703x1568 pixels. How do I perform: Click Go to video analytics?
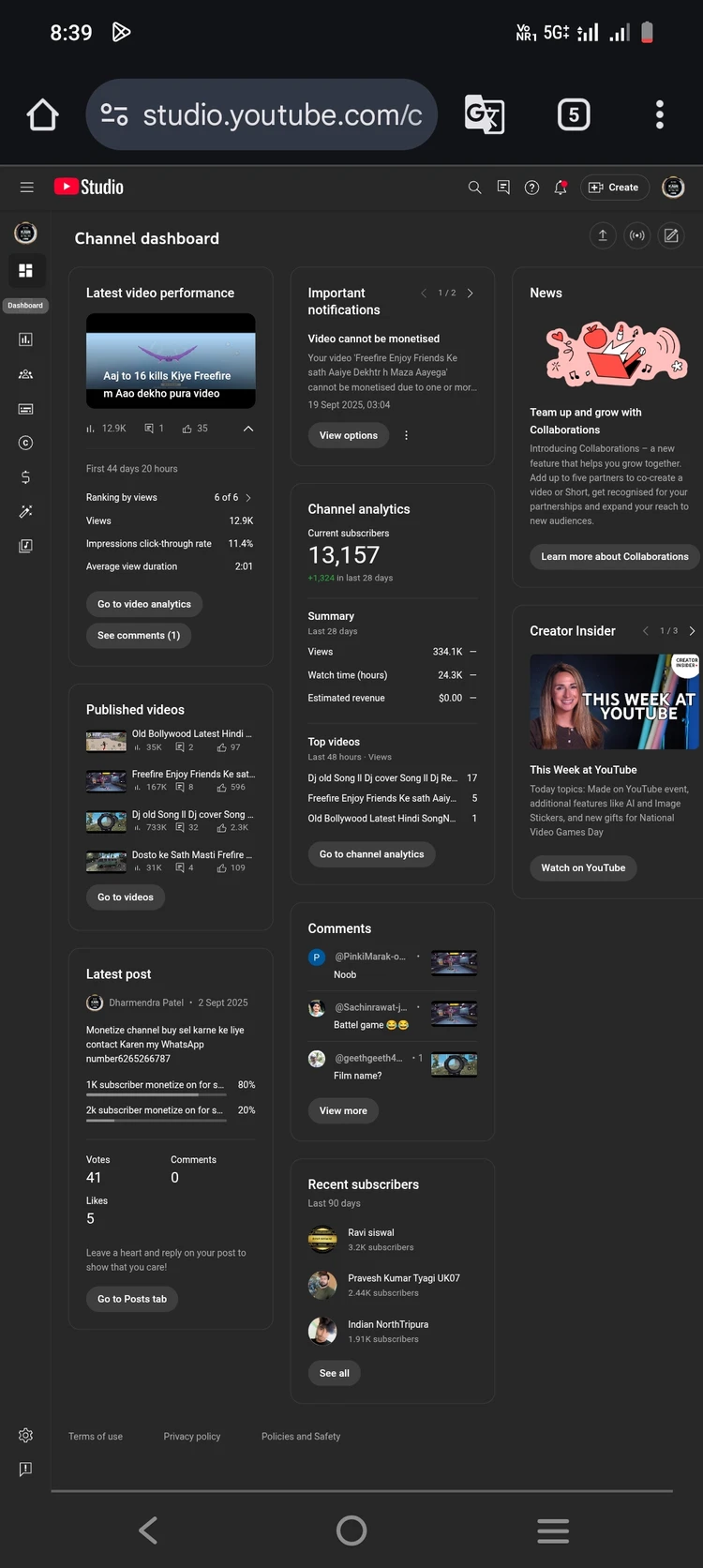click(x=144, y=604)
